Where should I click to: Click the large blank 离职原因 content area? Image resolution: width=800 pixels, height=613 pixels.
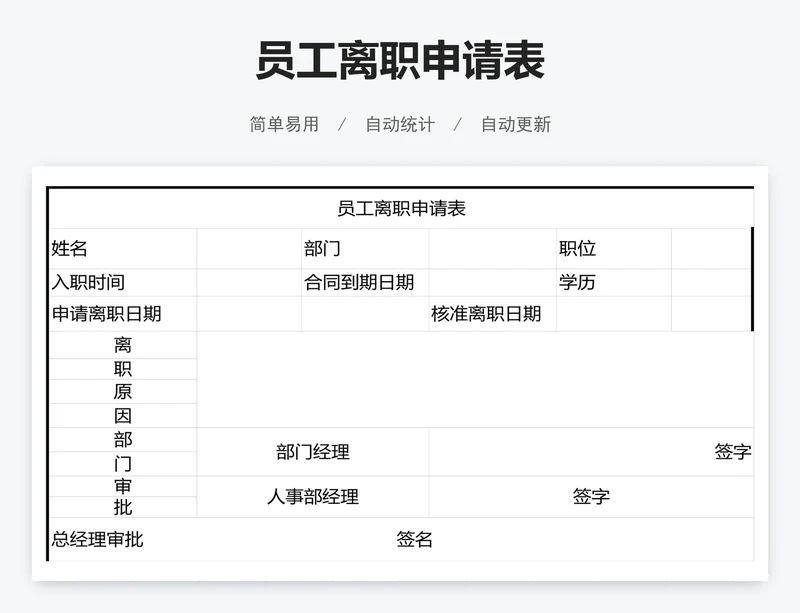pyautogui.click(x=475, y=380)
